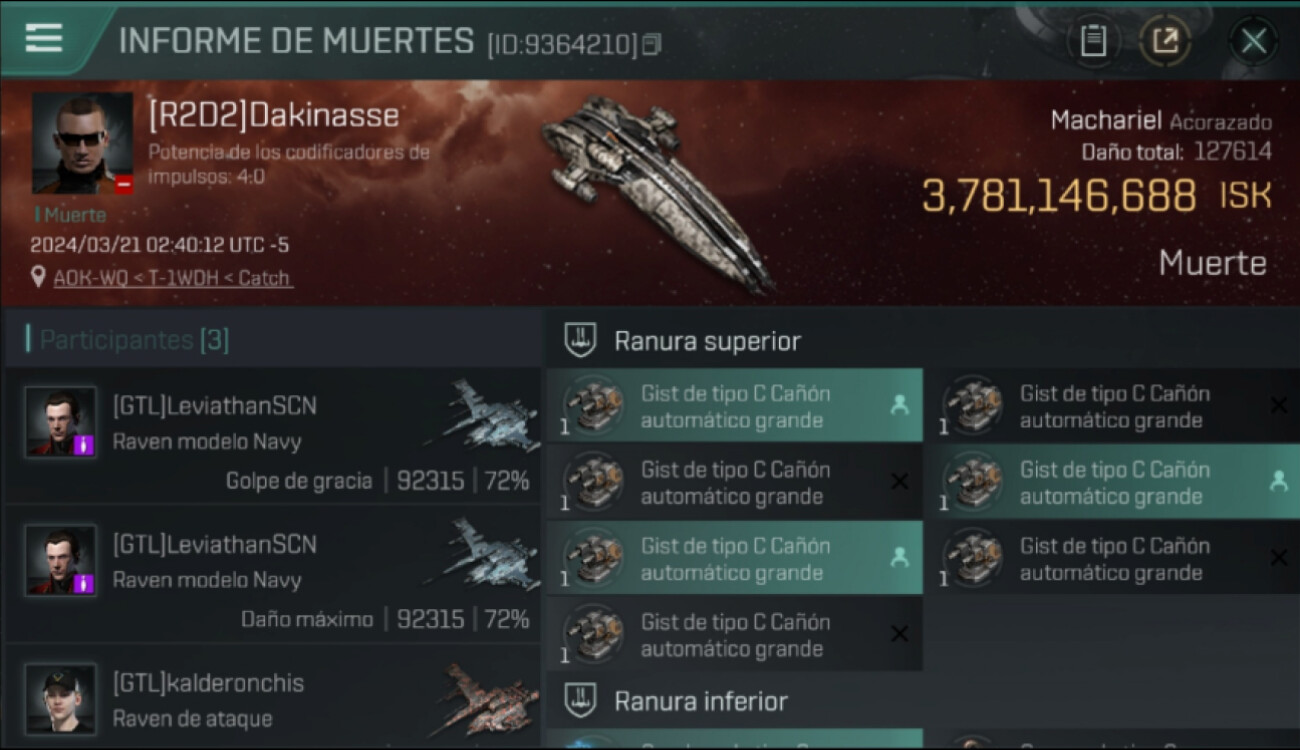Screen dimensions: 1300x750
Task: Copy the kill report ID icon
Action: tap(652, 44)
